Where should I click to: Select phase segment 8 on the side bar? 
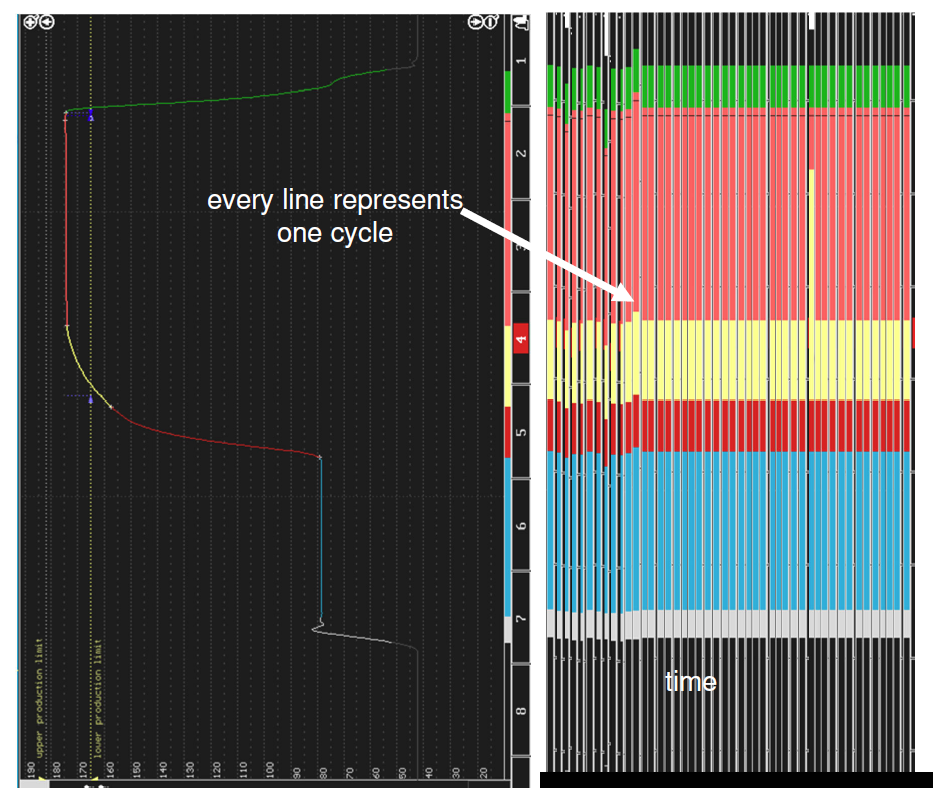coord(521,711)
